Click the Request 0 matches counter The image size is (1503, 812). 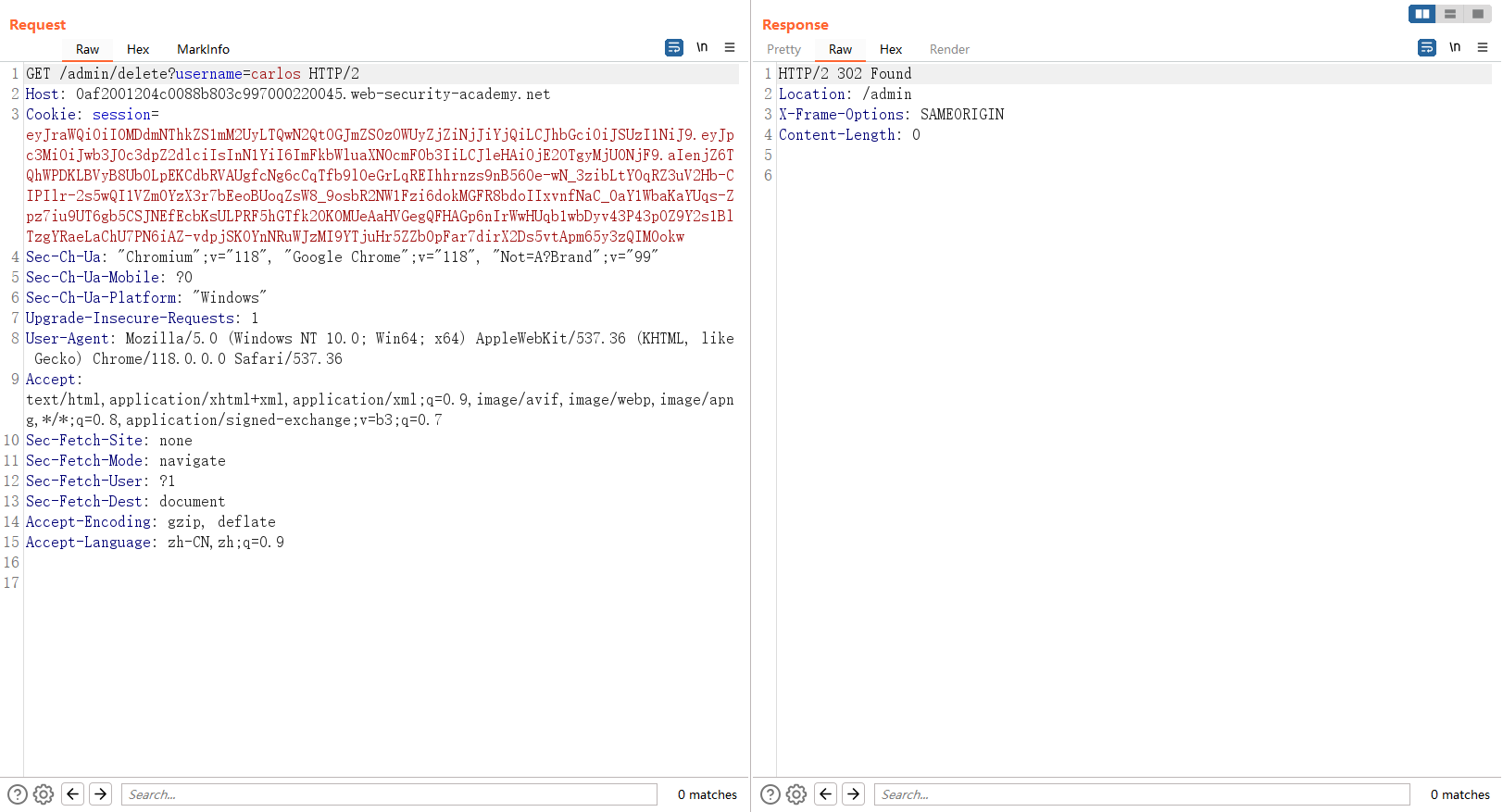click(x=708, y=794)
